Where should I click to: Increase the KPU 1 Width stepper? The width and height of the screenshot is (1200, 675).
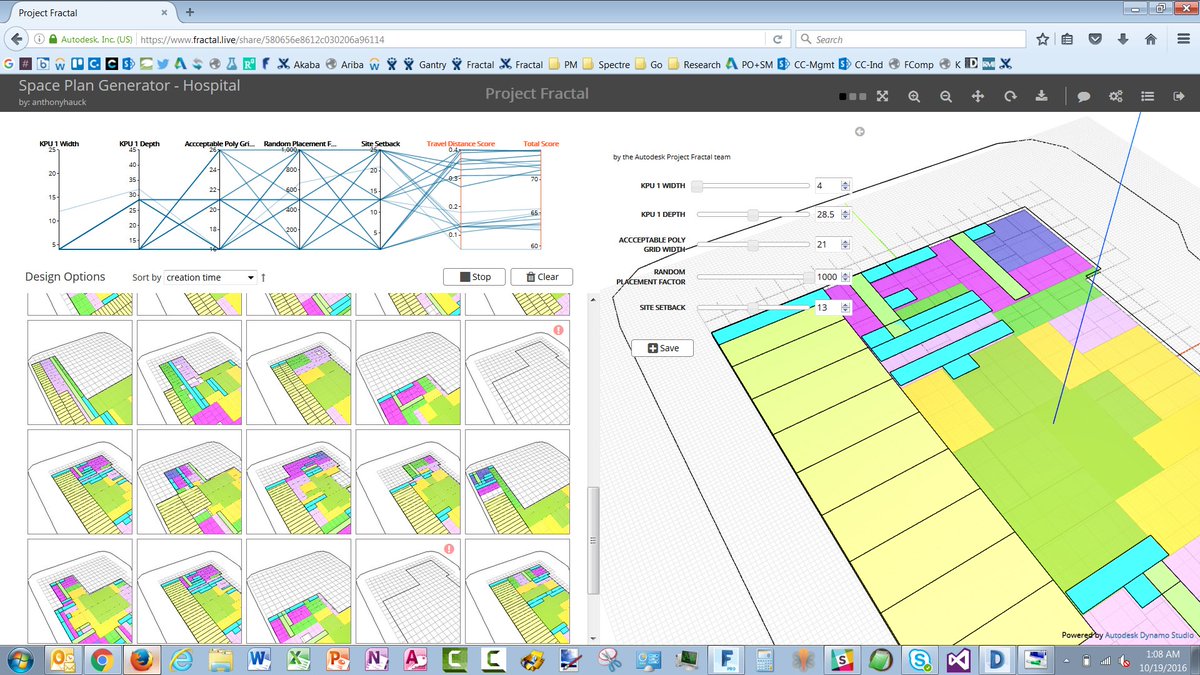[x=846, y=183]
